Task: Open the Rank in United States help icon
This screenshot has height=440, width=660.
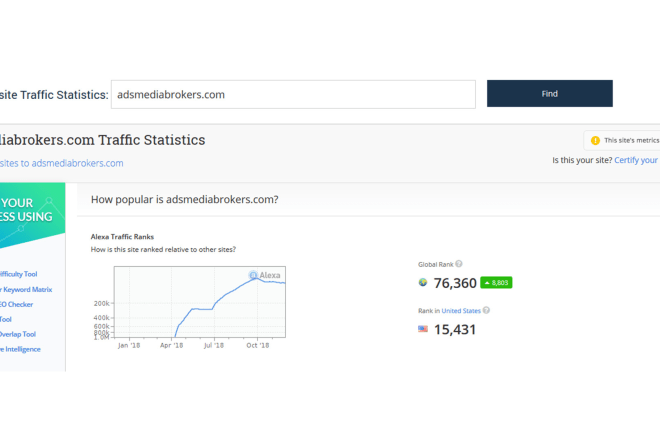Action: point(486,310)
